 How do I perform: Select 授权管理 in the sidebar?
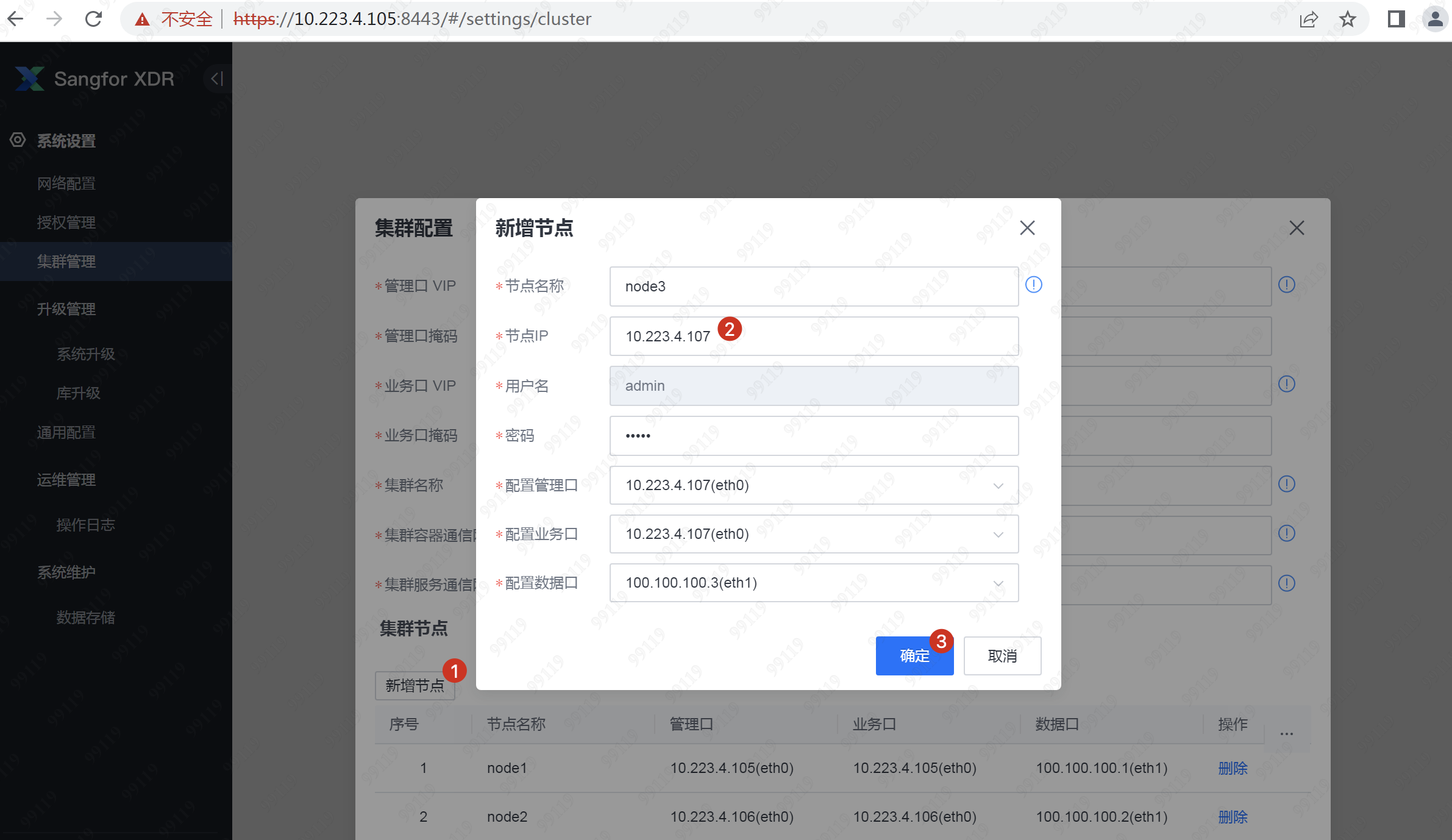point(66,222)
